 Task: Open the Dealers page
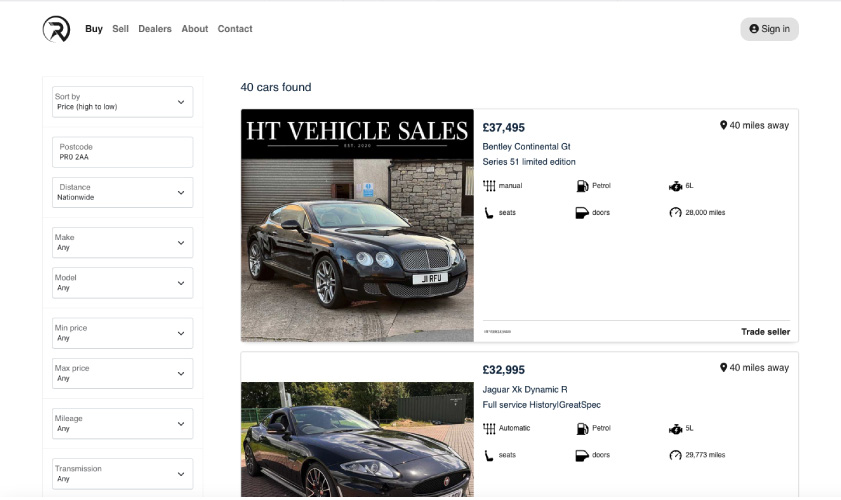pos(155,29)
